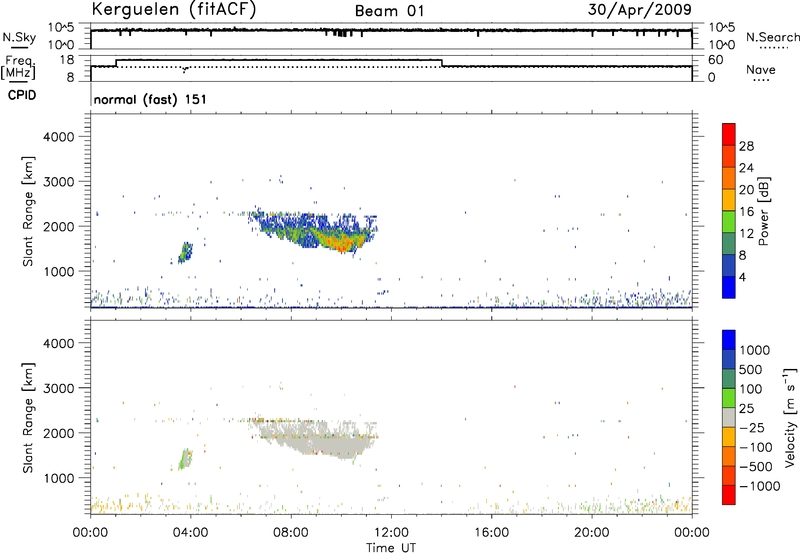Click the '28' value on Power colorbar
800x554 pixels.
coord(746,146)
